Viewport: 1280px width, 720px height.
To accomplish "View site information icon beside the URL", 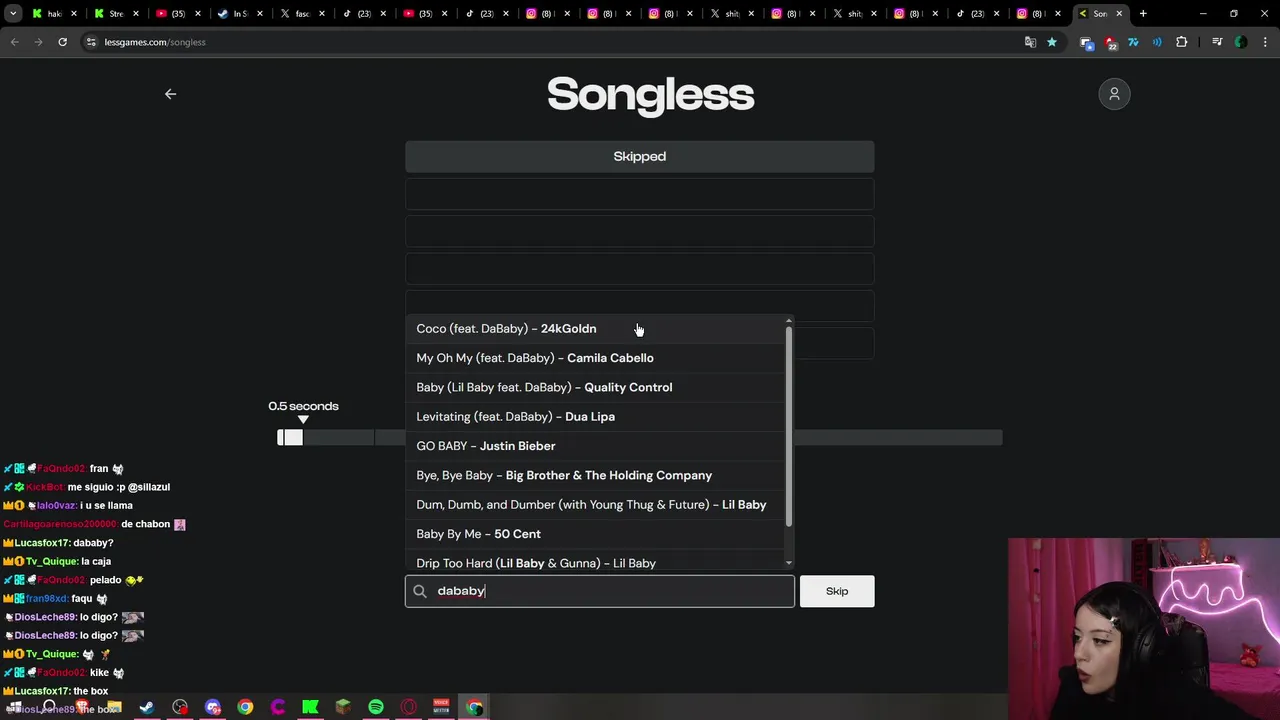I will coord(91,42).
